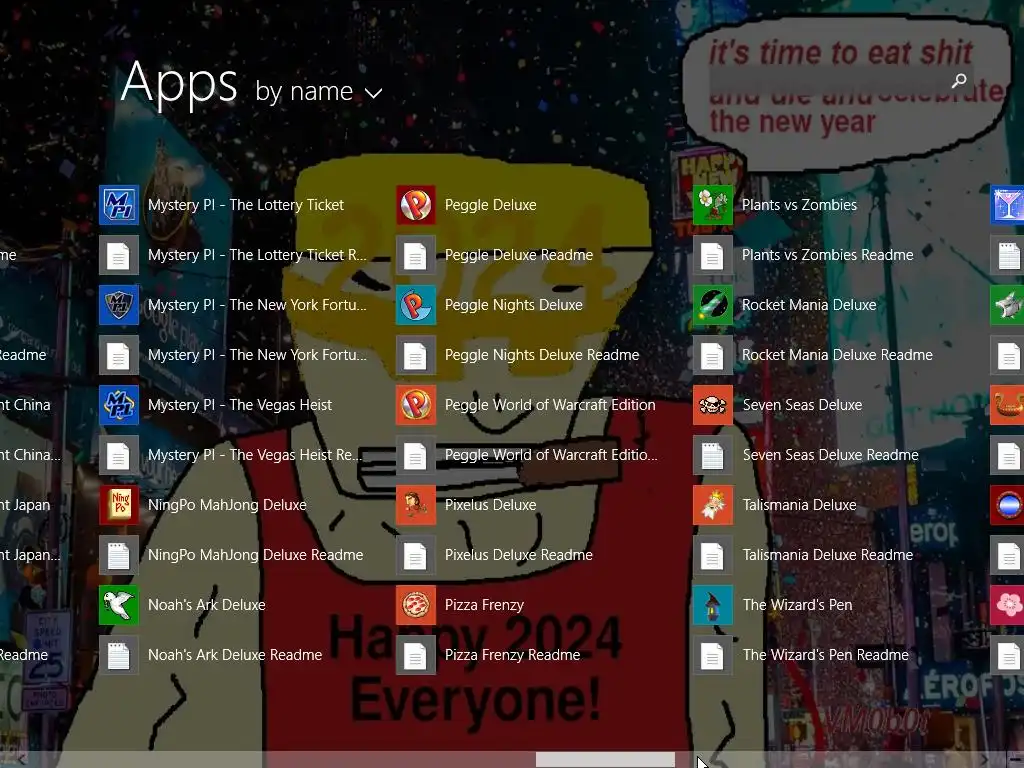
Task: Click scrollbar right arrow at bottom
Action: tap(984, 760)
